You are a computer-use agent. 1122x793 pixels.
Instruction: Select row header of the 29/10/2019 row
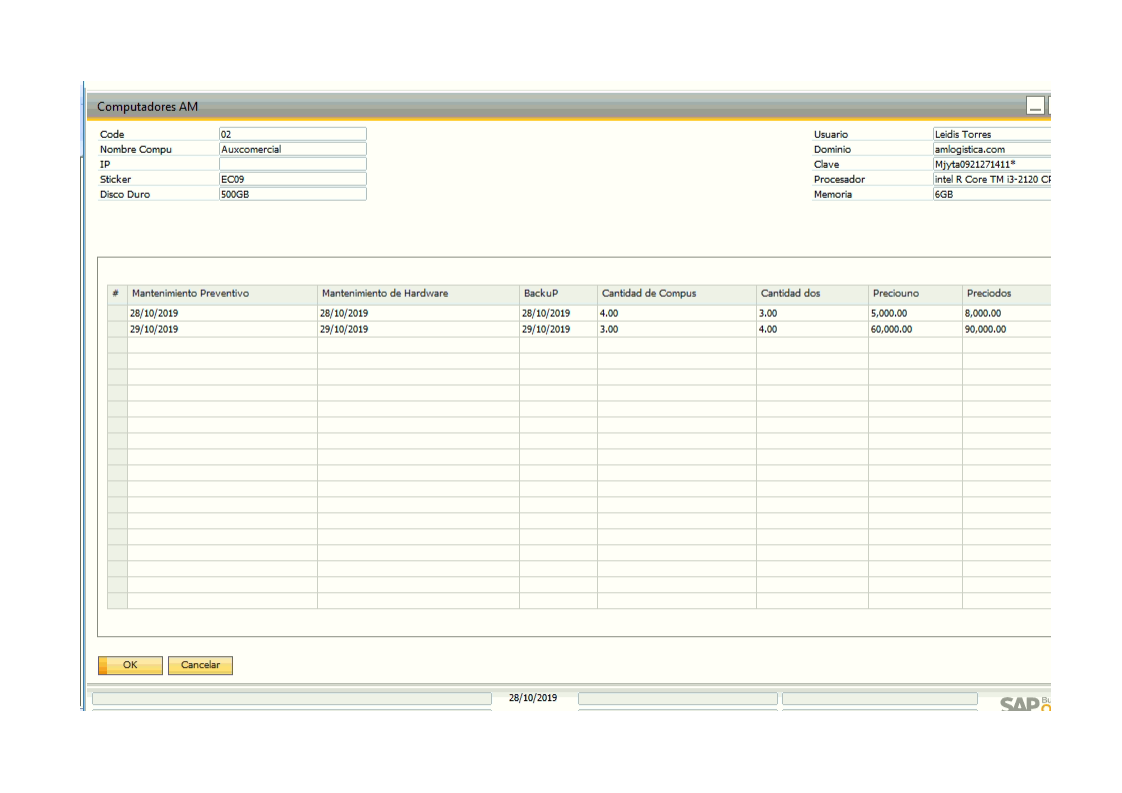pos(117,329)
